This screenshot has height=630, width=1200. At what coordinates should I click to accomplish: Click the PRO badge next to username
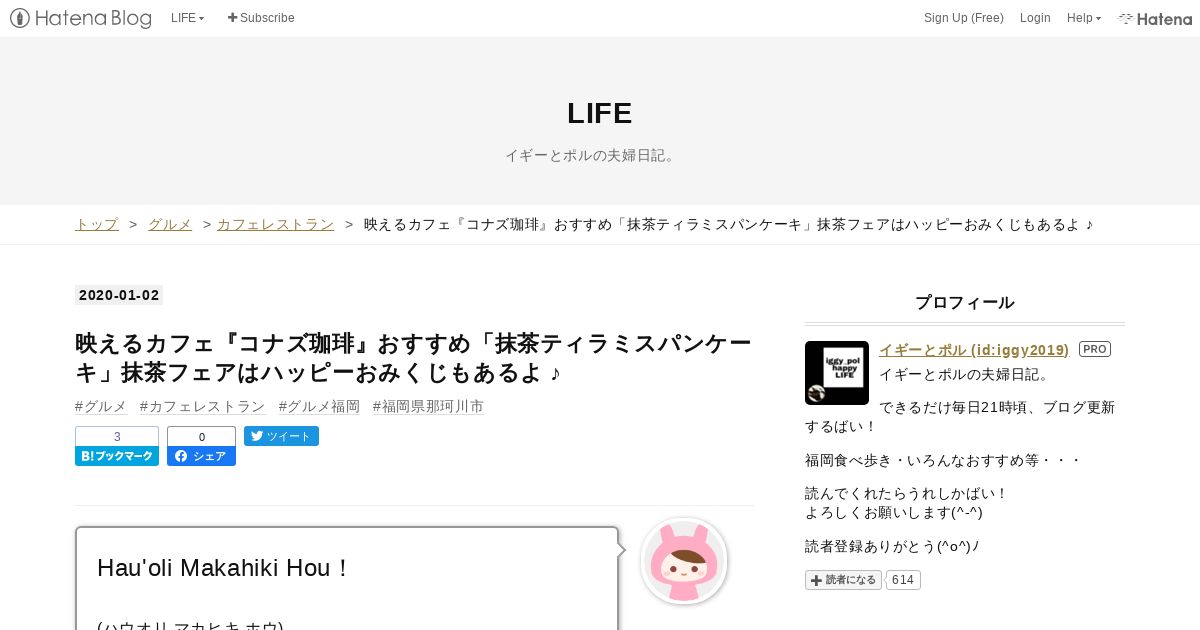1095,349
